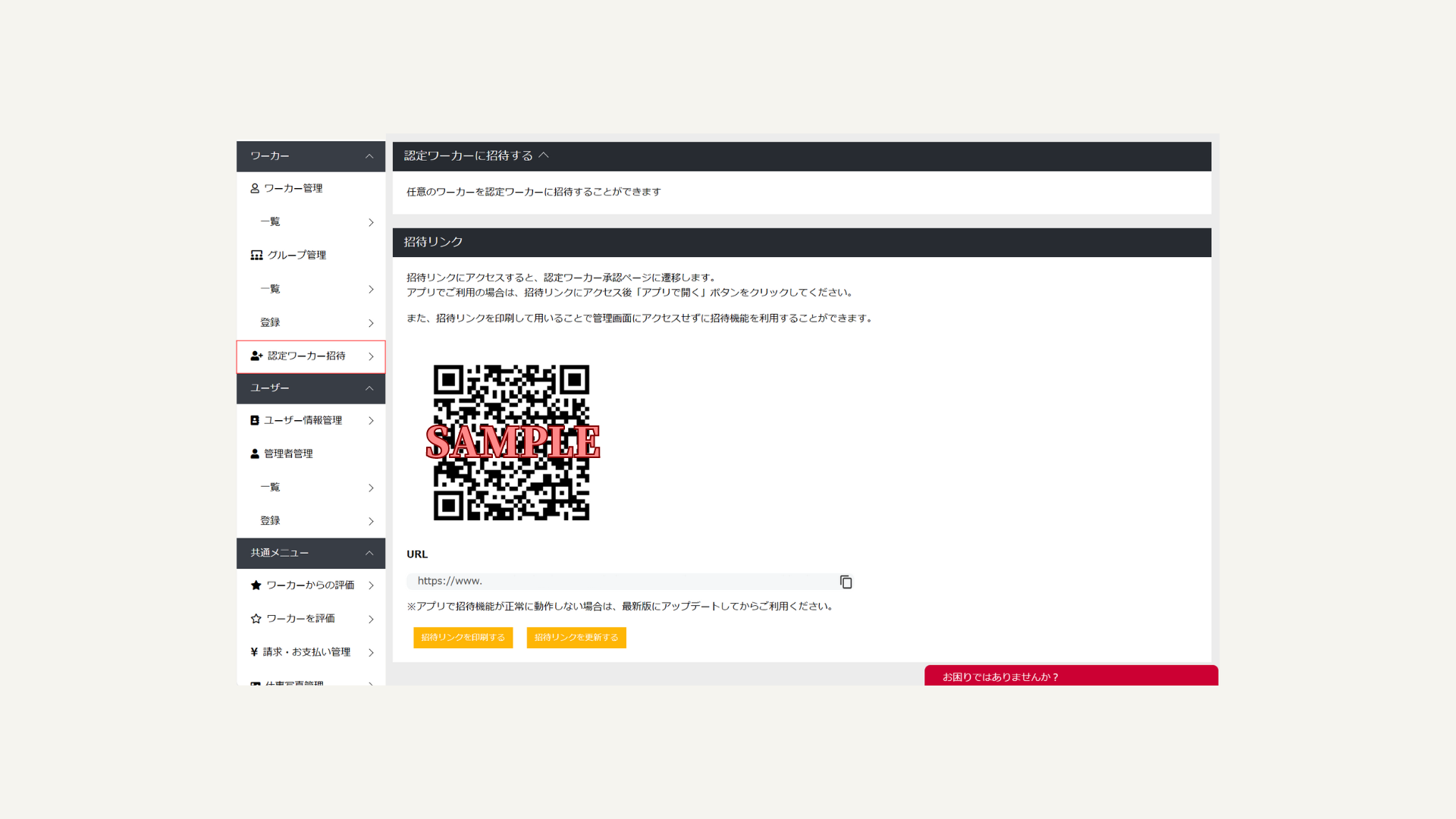This screenshot has height=819, width=1456.
Task: Click the 招待リンクを印刷する button
Action: click(x=463, y=637)
